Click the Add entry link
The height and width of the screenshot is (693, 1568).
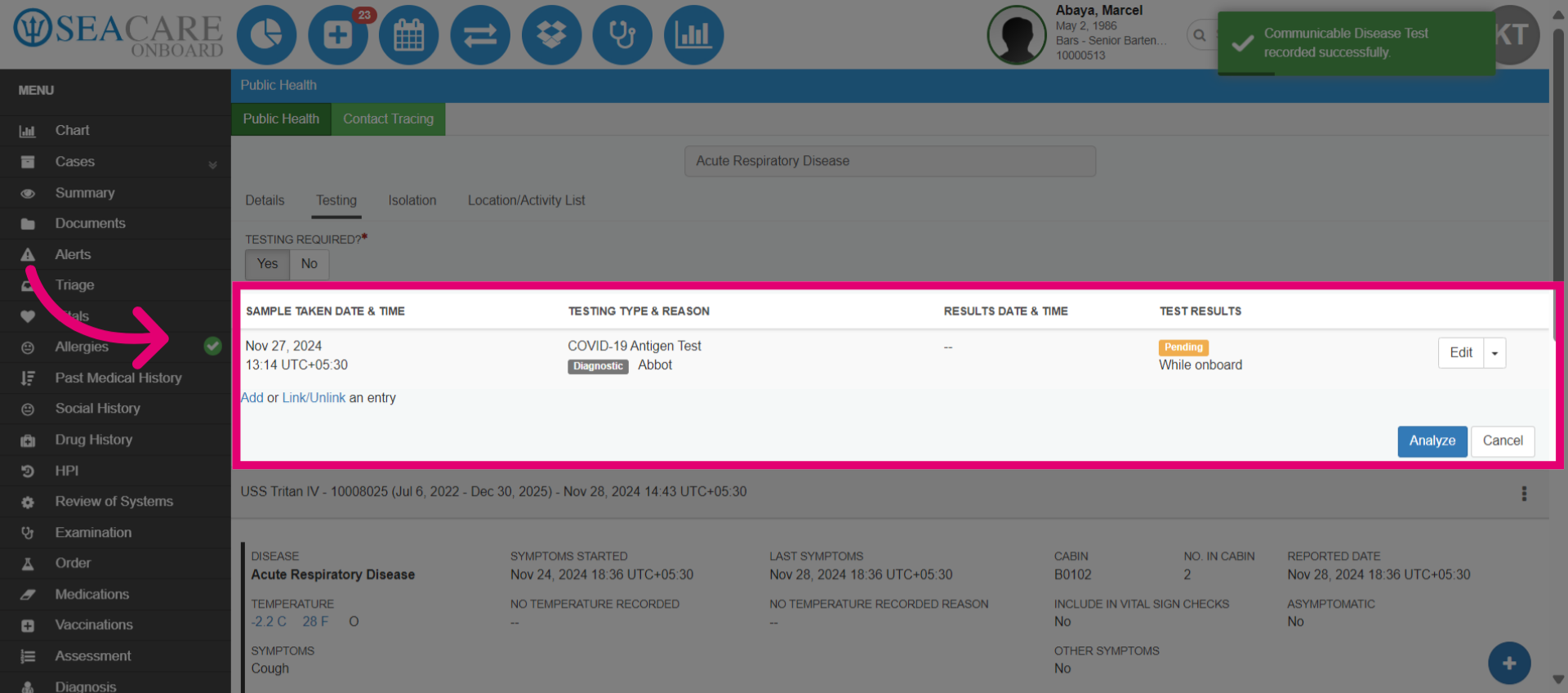[252, 398]
